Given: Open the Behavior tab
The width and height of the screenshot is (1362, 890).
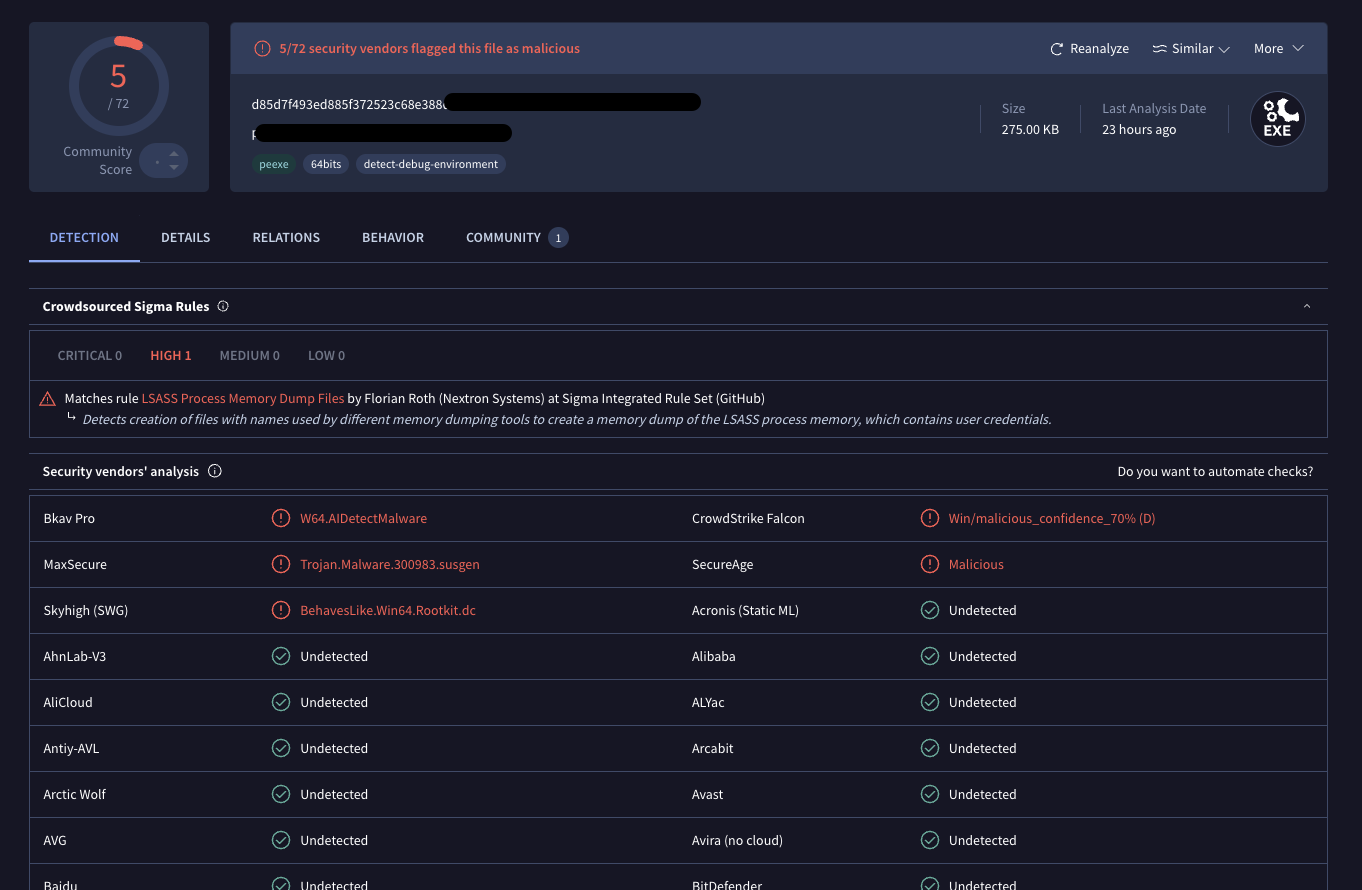Looking at the screenshot, I should pos(392,237).
